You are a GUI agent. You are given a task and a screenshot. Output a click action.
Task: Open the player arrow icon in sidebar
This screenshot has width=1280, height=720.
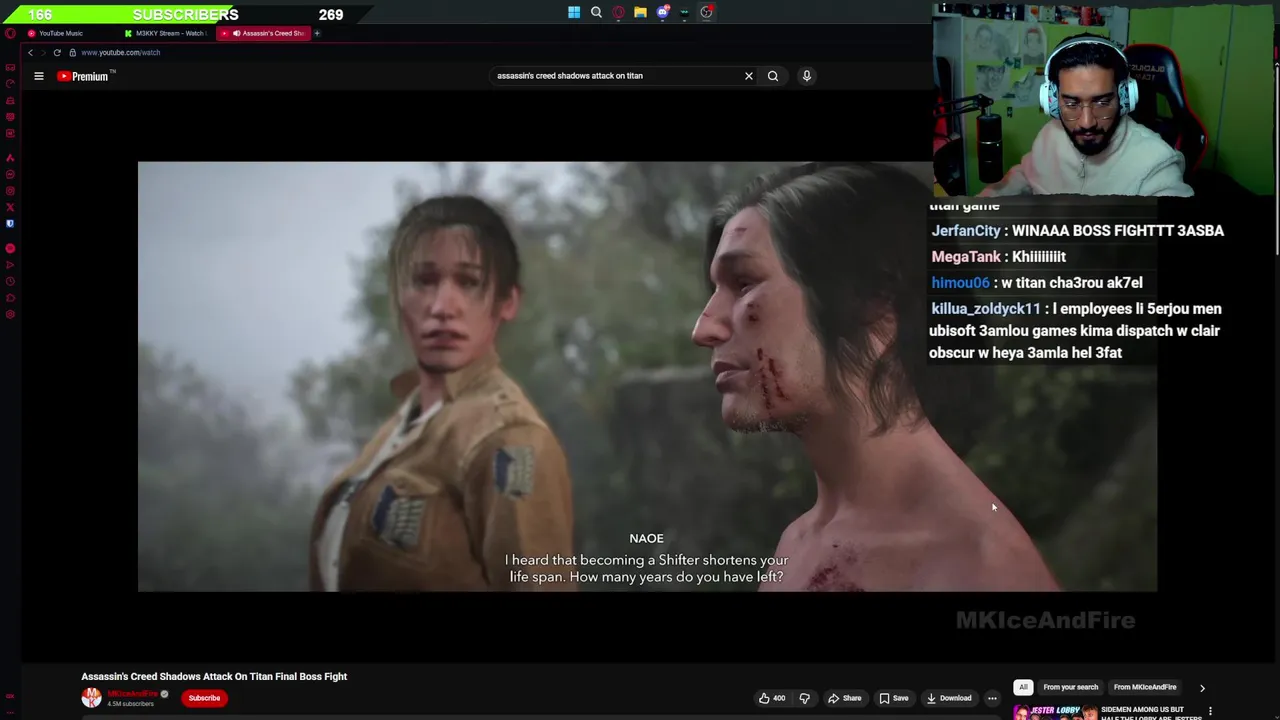tap(10, 265)
